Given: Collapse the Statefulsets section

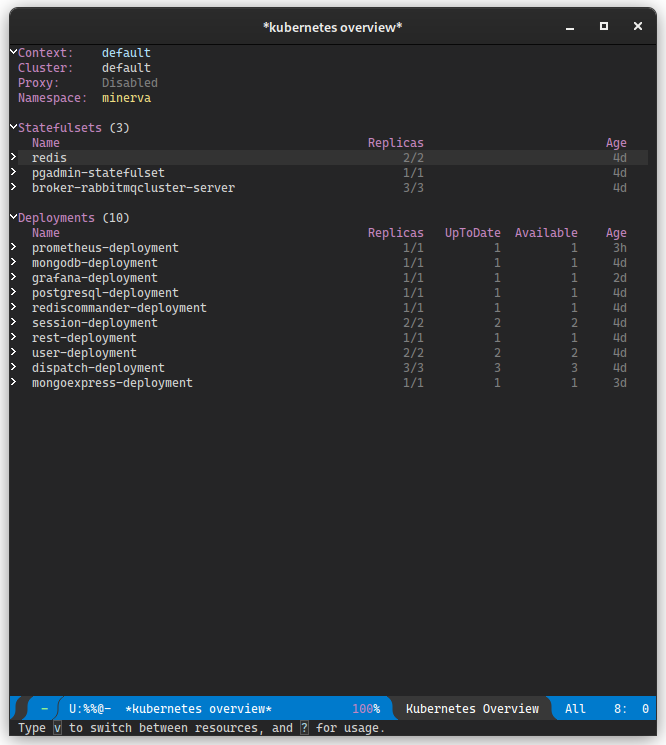Looking at the screenshot, I should (14, 127).
